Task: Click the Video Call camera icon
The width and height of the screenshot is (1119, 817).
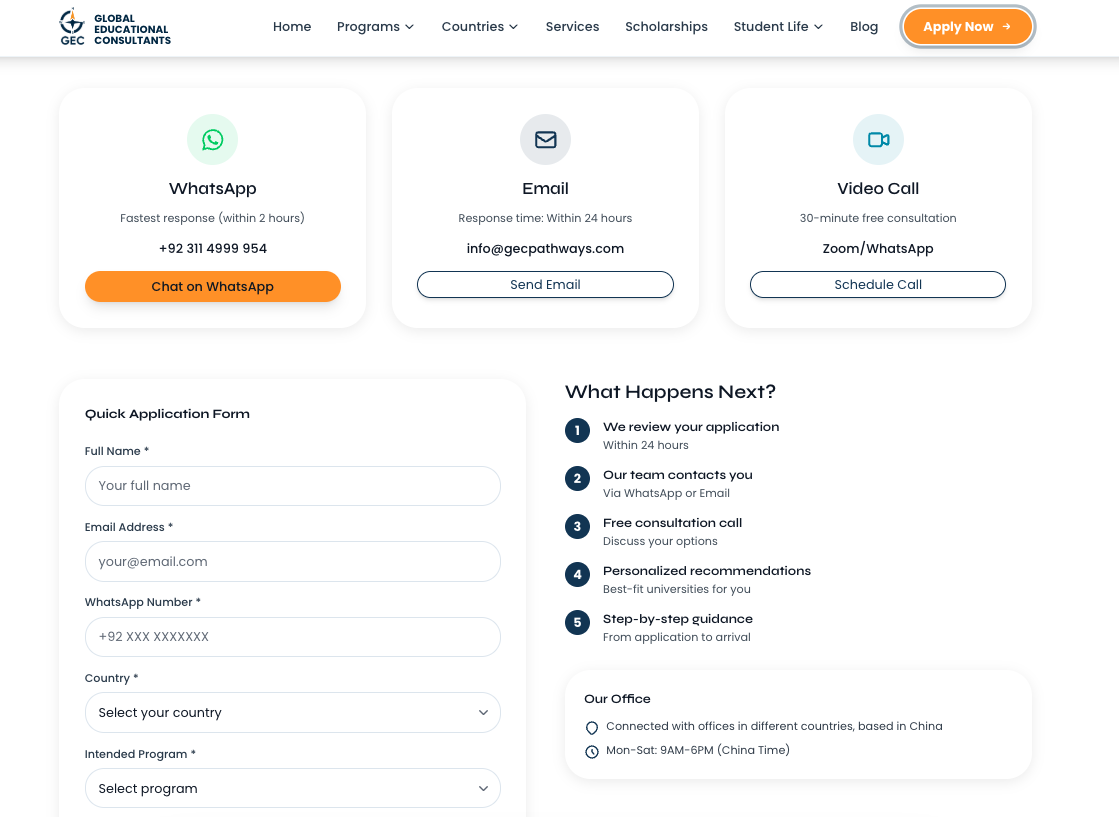Action: pos(878,140)
